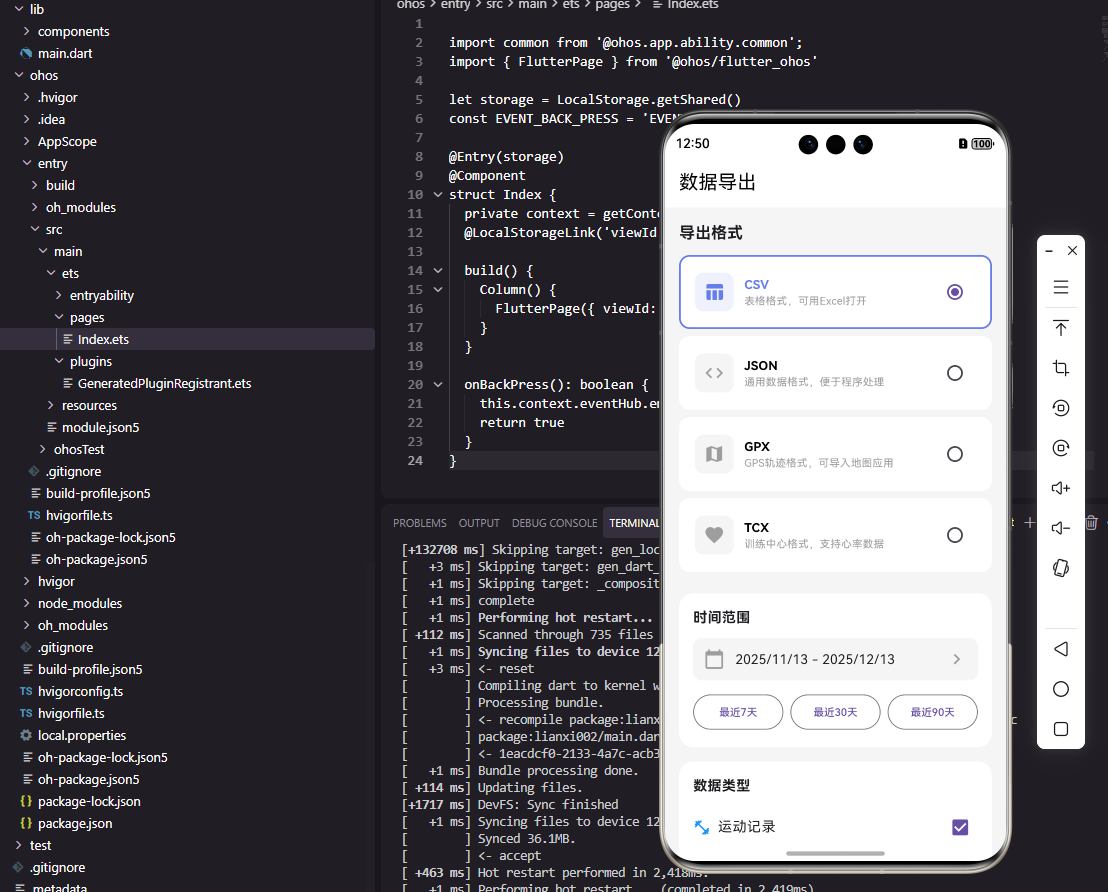Image resolution: width=1108 pixels, height=892 pixels.
Task: Tap the emulator recent apps square button
Action: 1061,729
